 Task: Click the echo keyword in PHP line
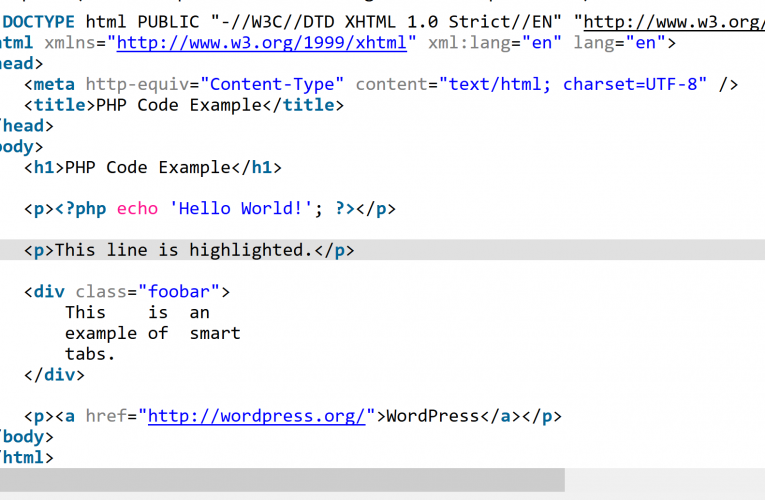[x=137, y=209]
